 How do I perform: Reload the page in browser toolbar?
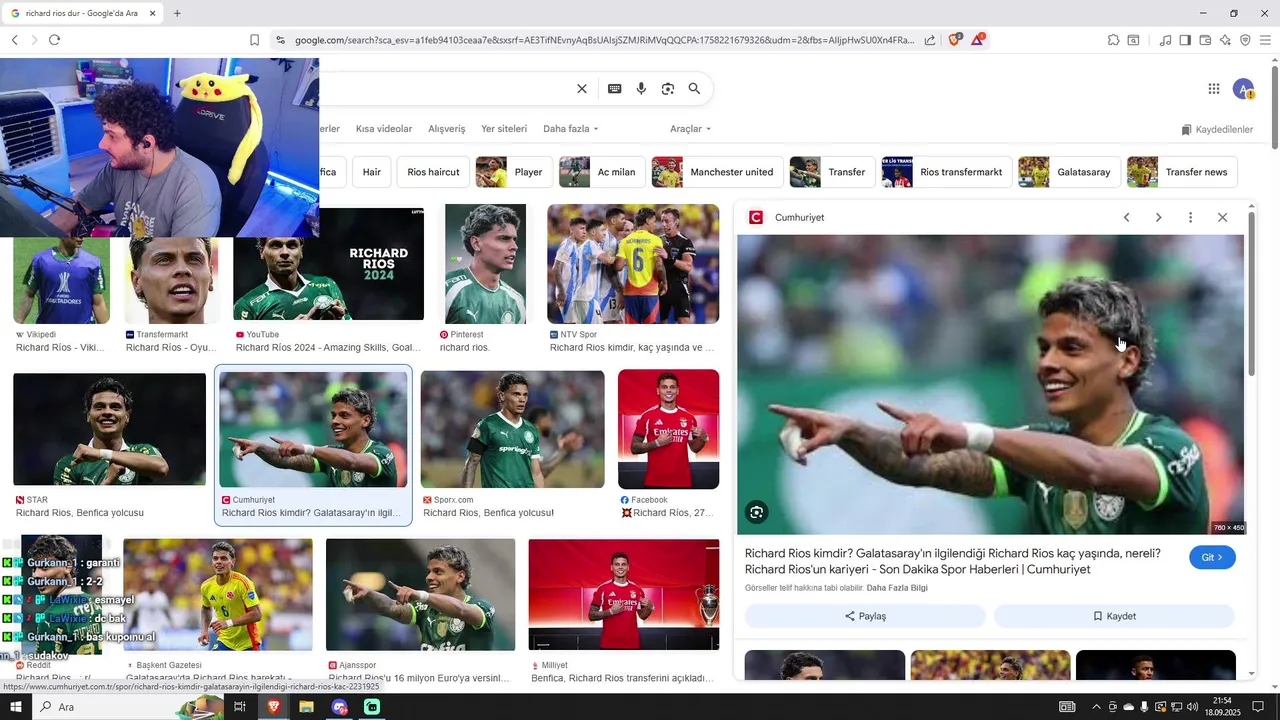(x=54, y=40)
